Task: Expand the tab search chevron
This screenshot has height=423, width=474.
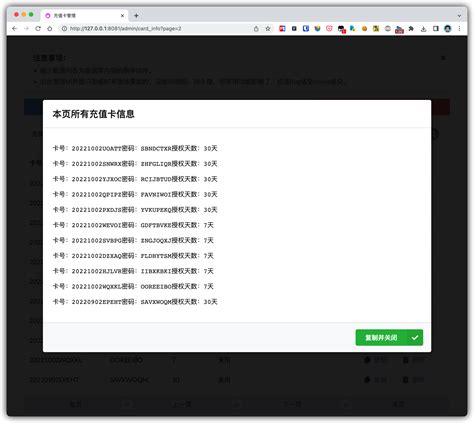Action: coord(459,16)
